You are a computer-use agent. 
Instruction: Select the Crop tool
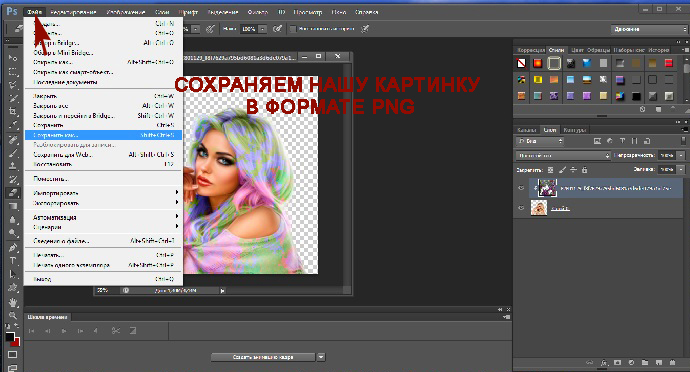pos(13,111)
